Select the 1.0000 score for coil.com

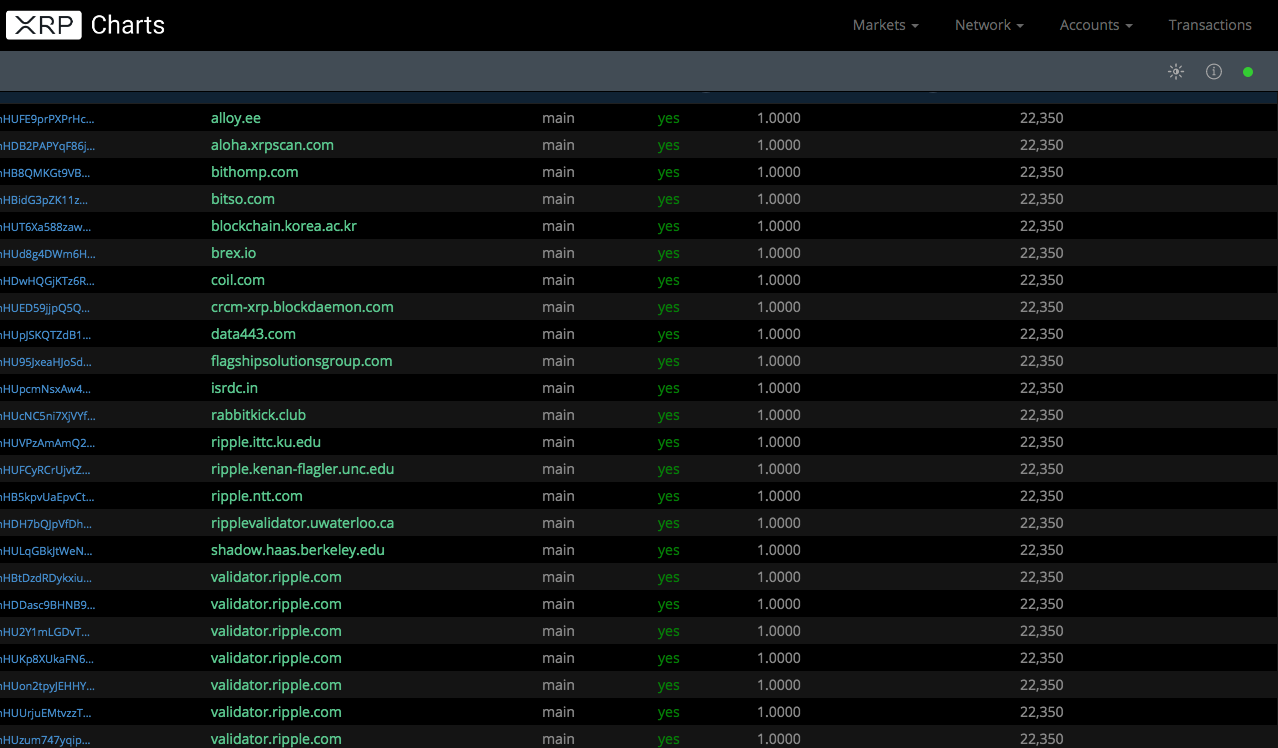[779, 280]
